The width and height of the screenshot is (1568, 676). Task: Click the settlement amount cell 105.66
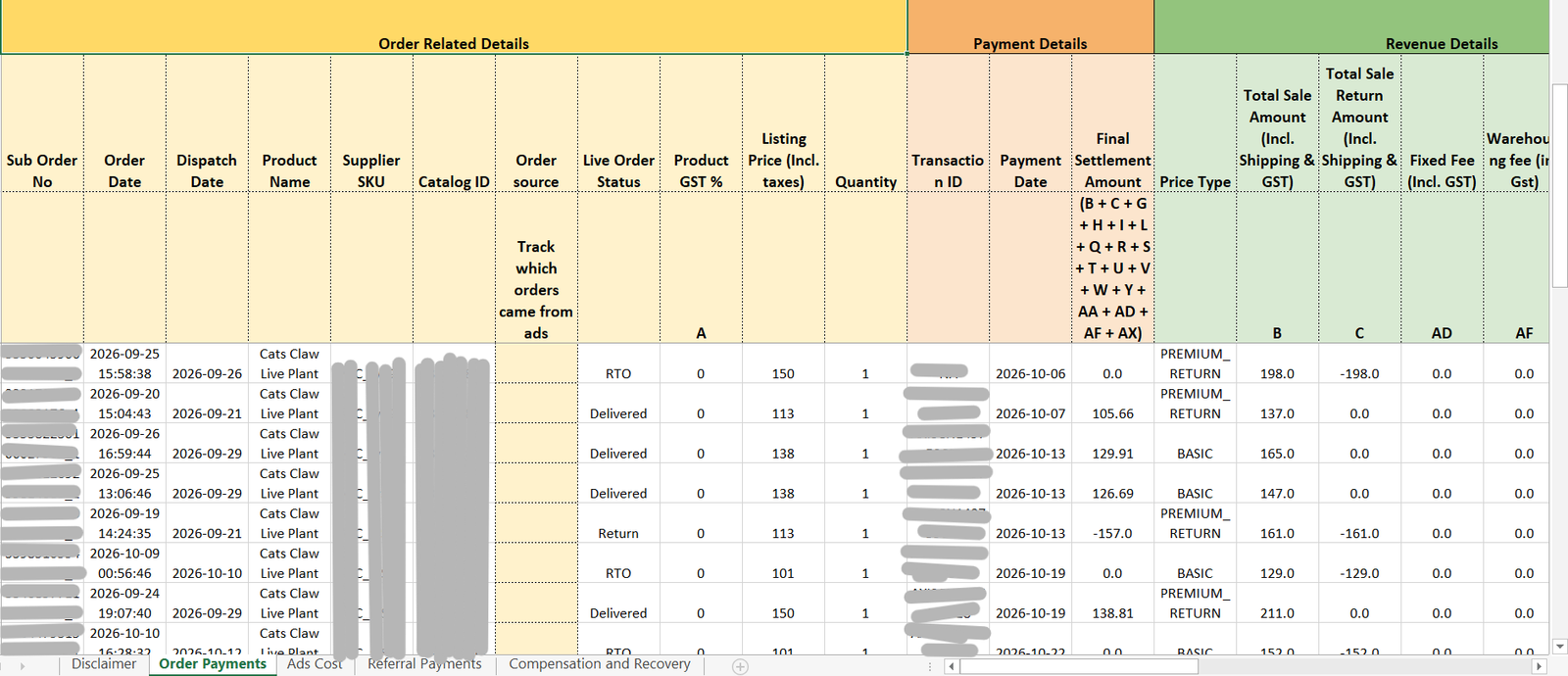click(1112, 404)
